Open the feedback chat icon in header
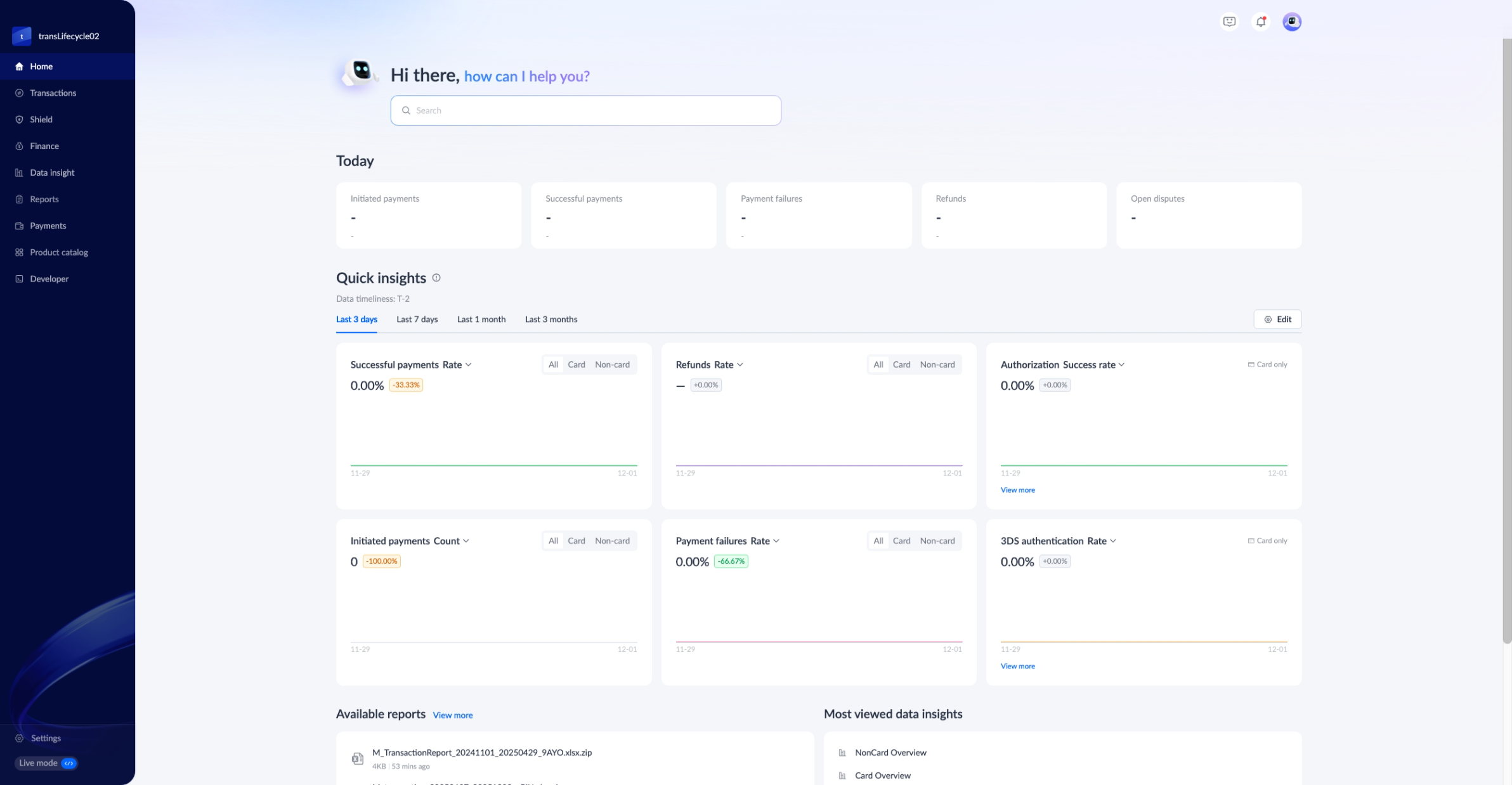The width and height of the screenshot is (1512, 785). [1229, 22]
